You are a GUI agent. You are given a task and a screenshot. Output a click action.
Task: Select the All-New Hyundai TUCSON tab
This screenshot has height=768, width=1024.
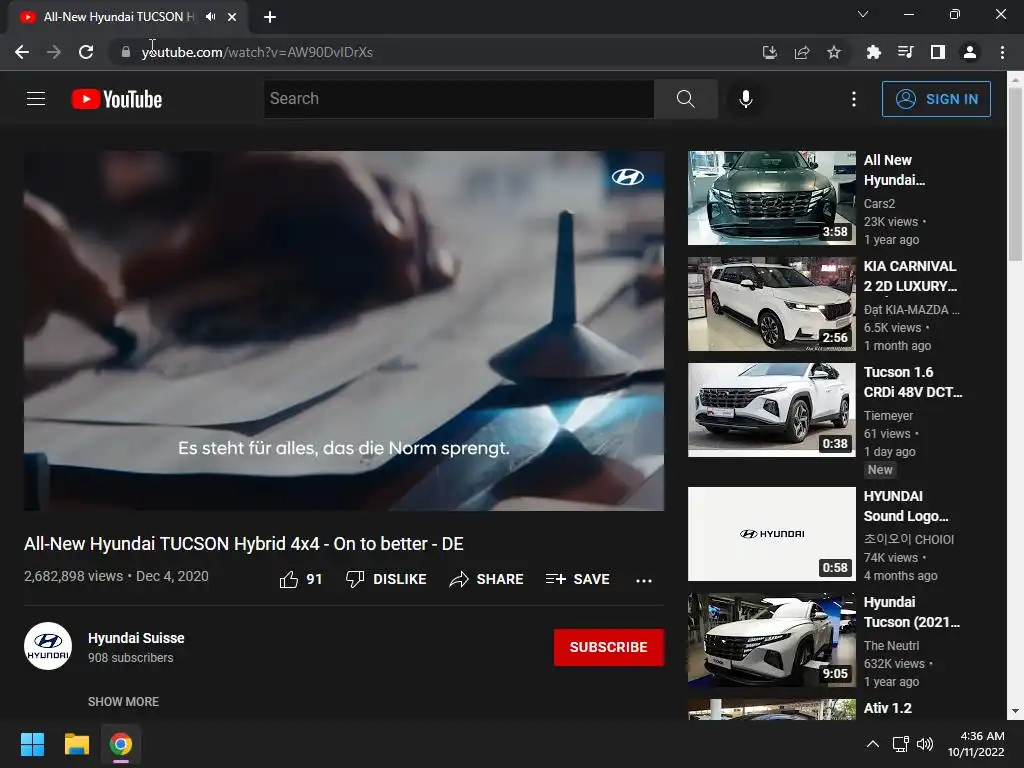[x=118, y=17]
